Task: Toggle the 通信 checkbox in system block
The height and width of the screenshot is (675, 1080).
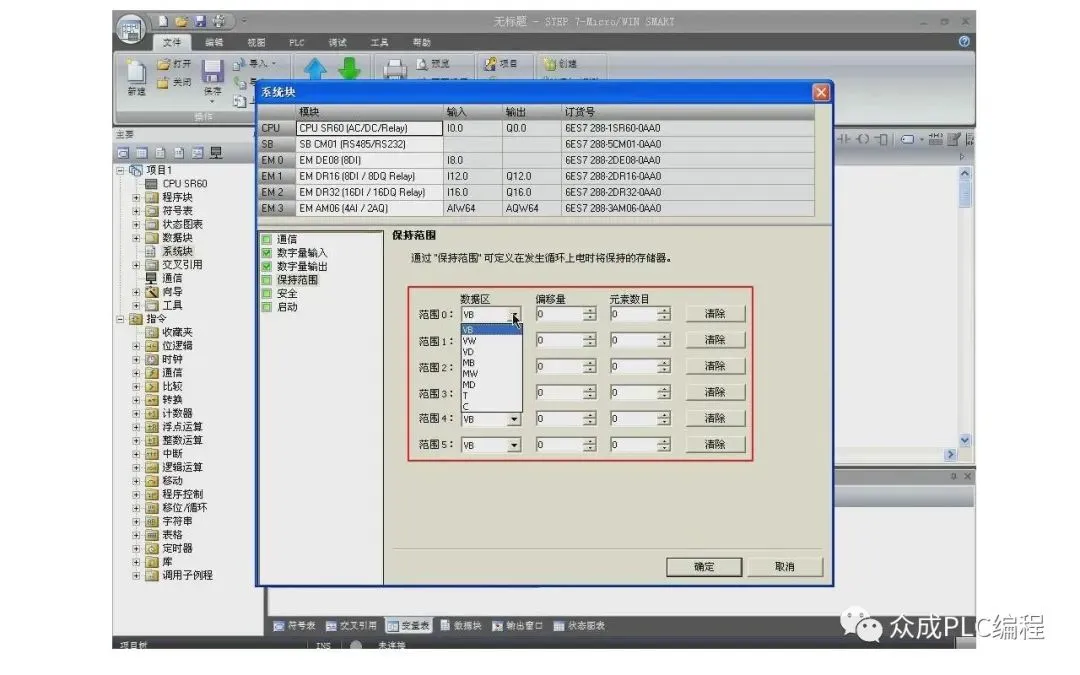Action: coord(266,239)
